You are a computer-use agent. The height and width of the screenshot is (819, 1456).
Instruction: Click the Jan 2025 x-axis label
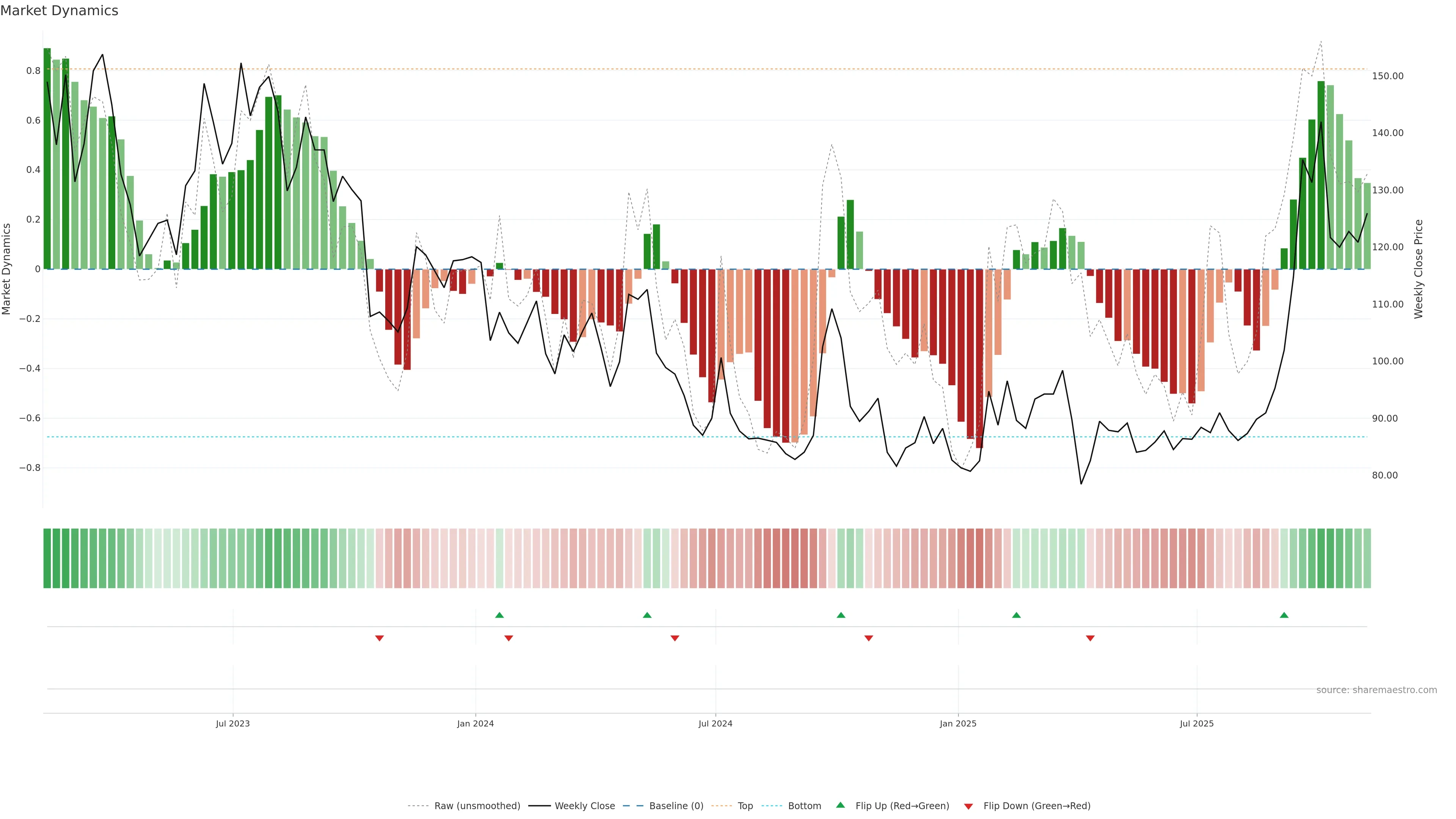tap(957, 723)
